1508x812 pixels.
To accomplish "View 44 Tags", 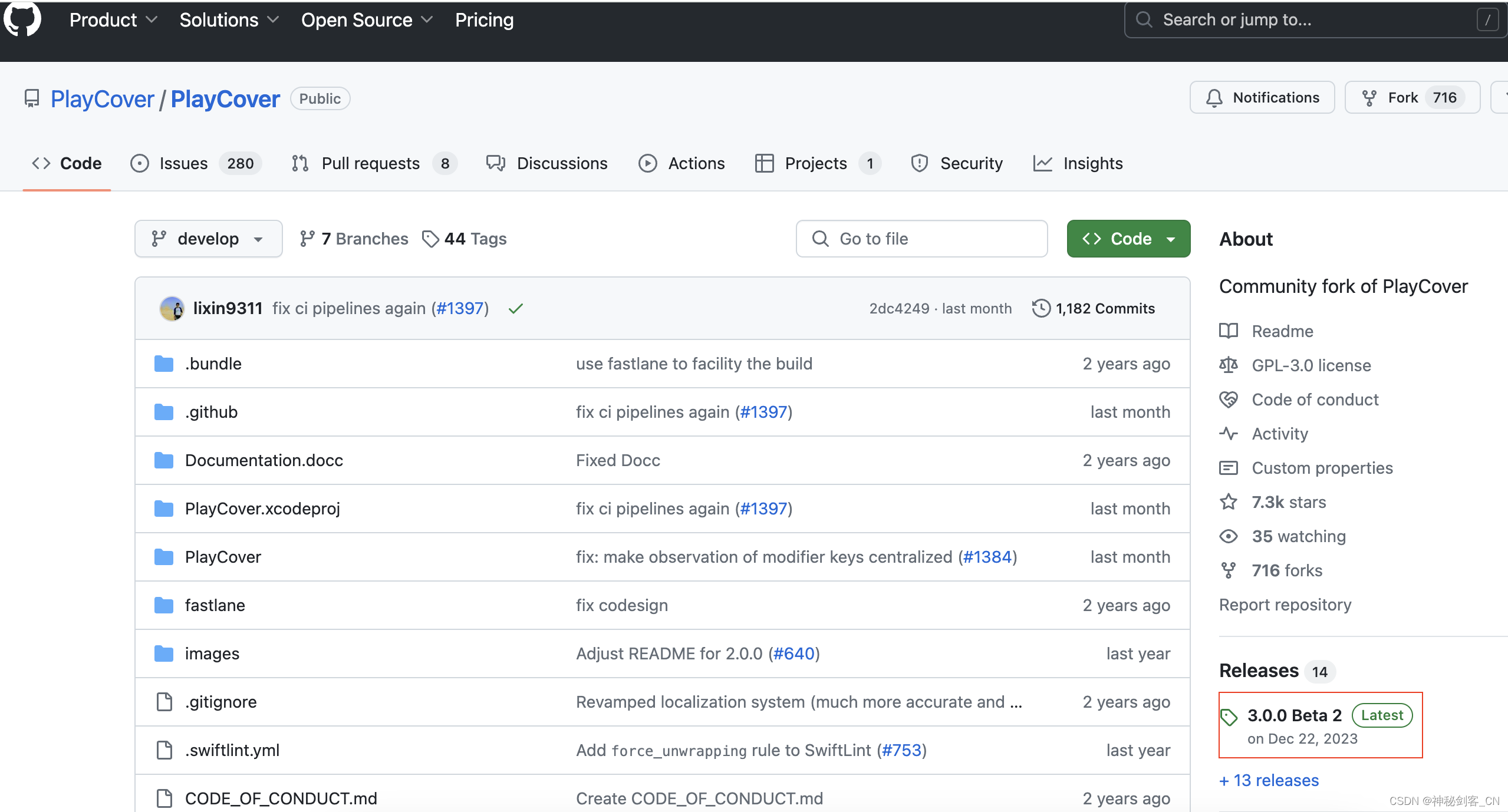I will click(465, 239).
